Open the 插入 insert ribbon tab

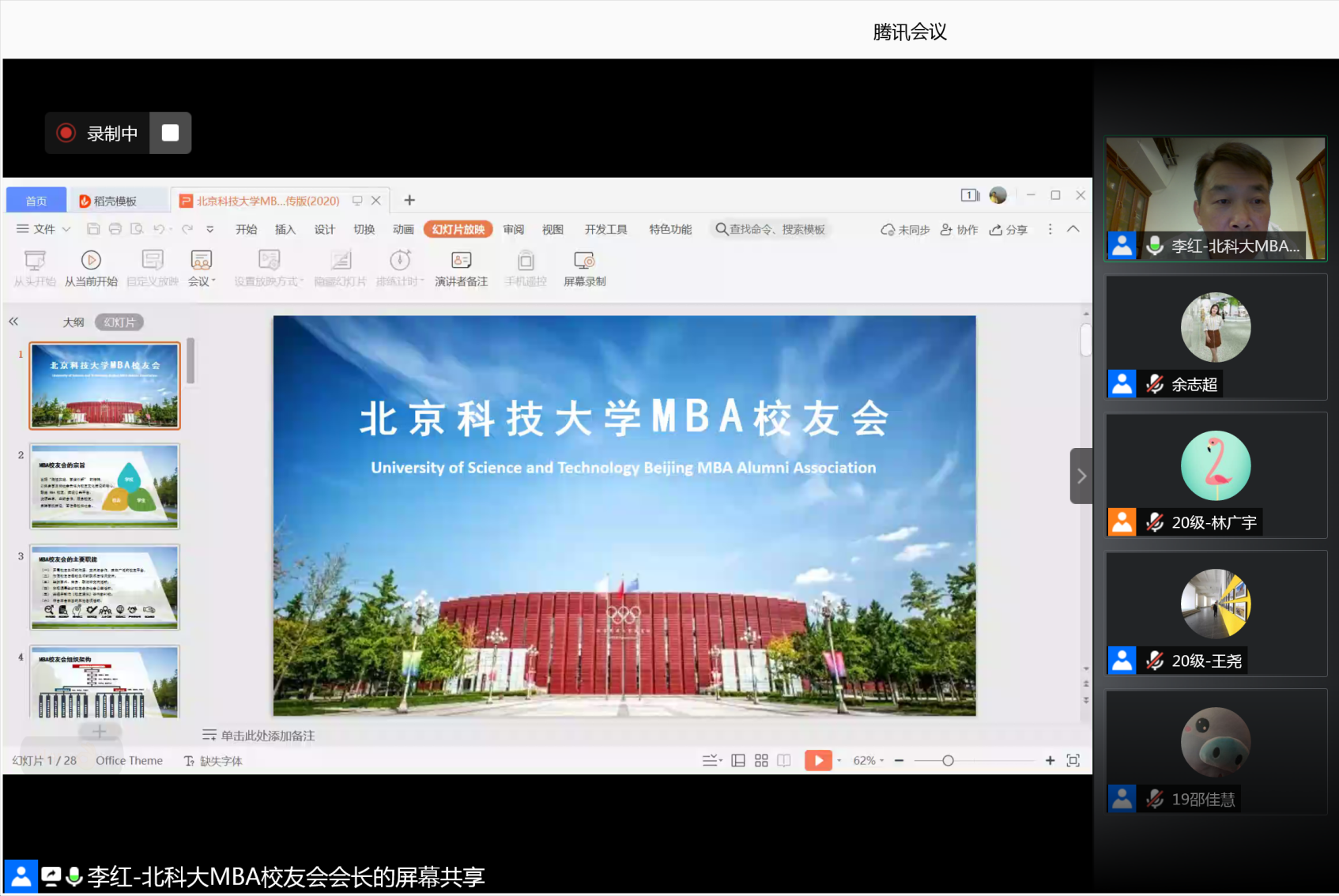click(285, 229)
